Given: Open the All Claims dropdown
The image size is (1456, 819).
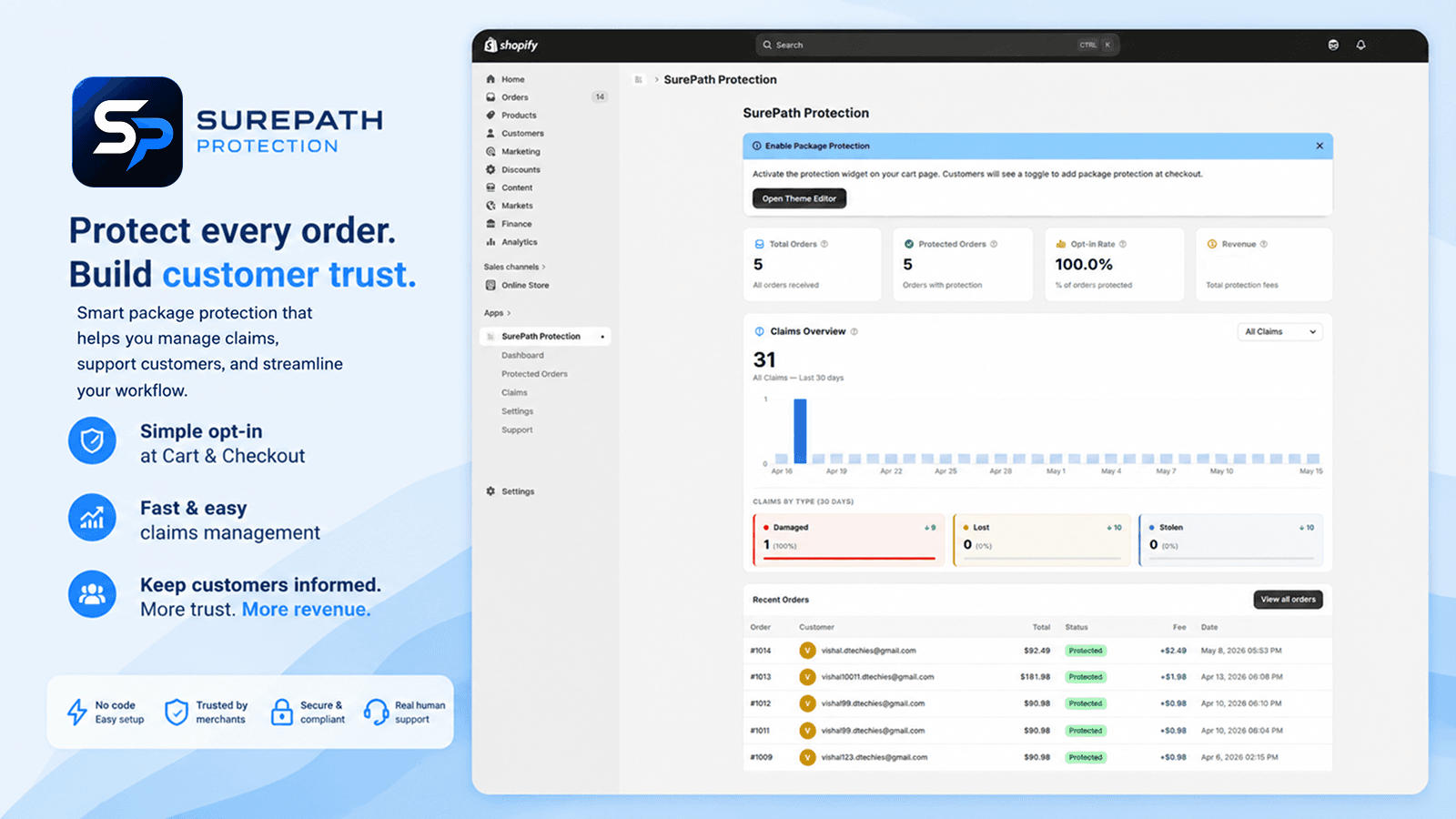Looking at the screenshot, I should coord(1279,332).
